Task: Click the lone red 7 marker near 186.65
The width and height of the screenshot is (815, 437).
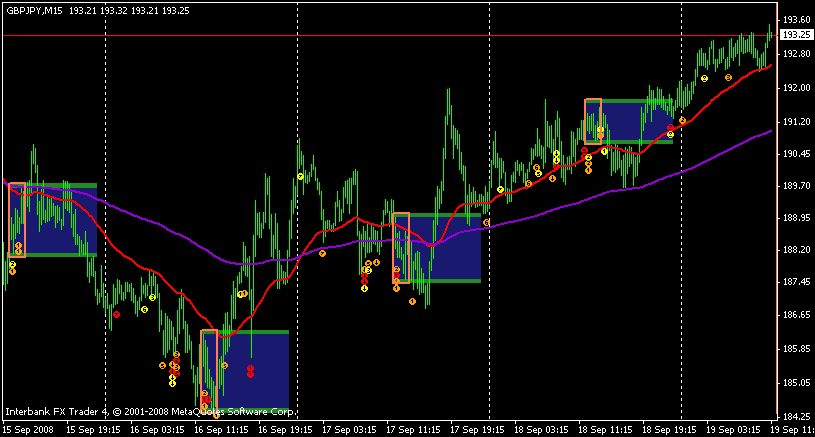Action: click(116, 314)
